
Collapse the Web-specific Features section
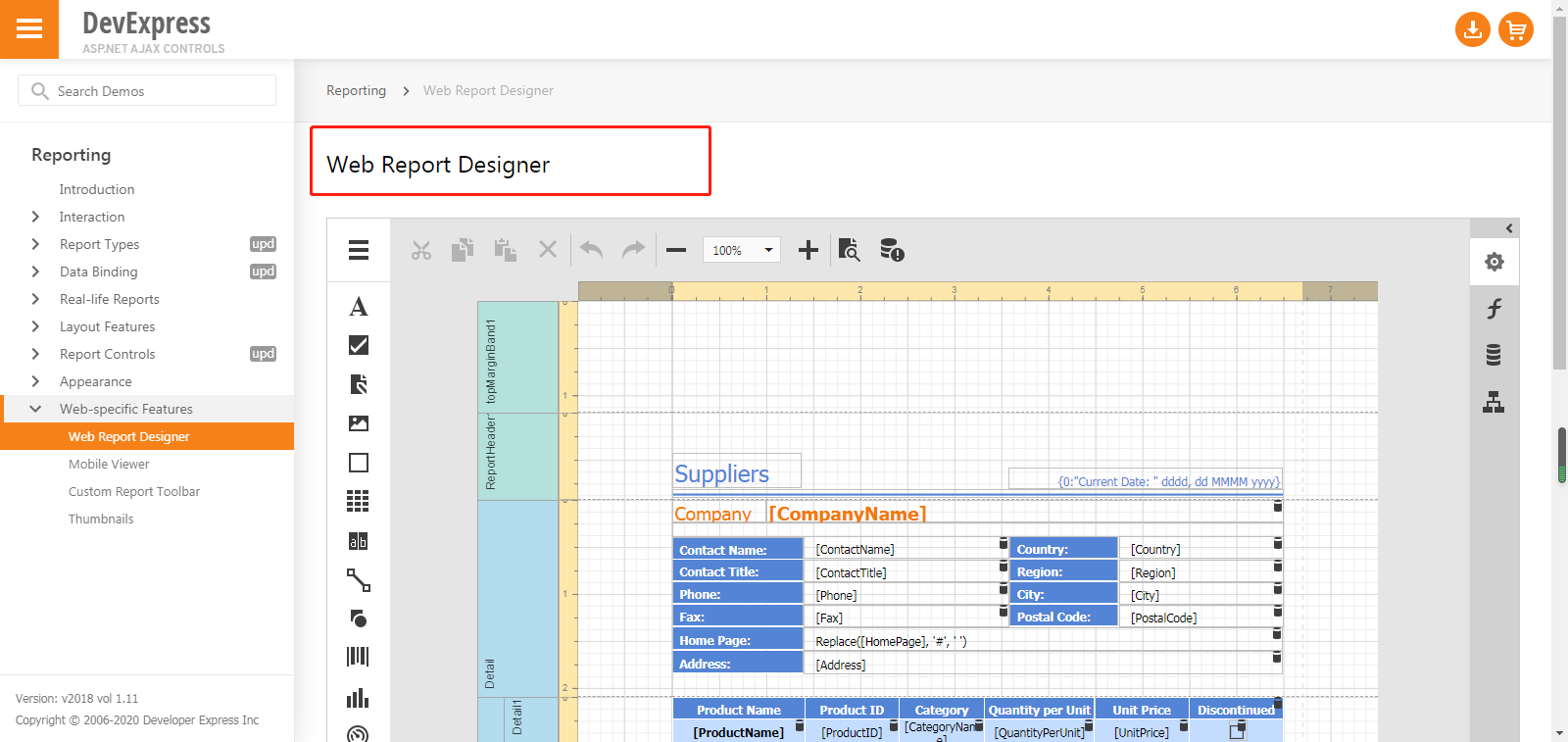pyautogui.click(x=36, y=409)
